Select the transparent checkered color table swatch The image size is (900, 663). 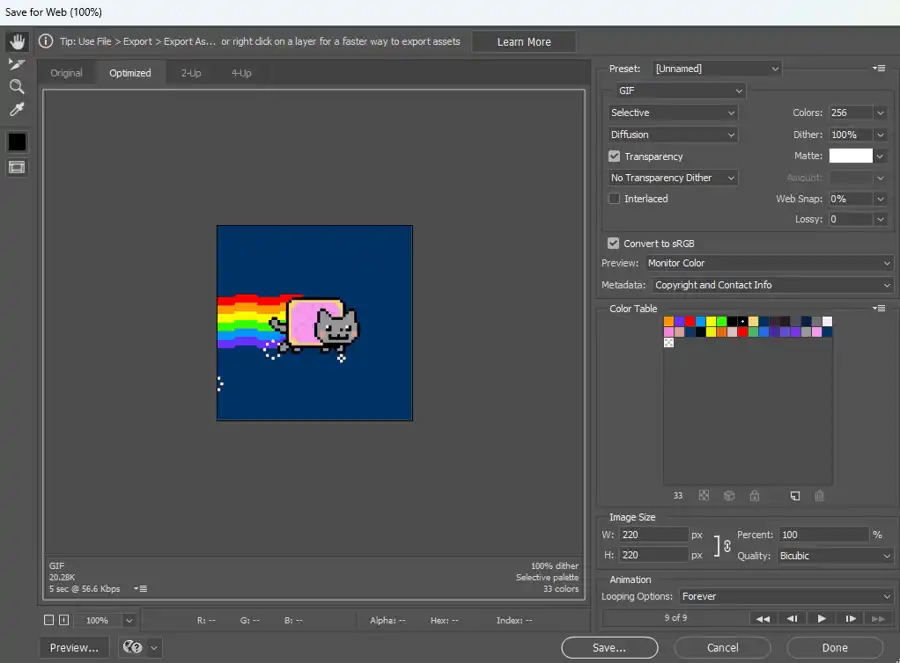click(x=669, y=343)
